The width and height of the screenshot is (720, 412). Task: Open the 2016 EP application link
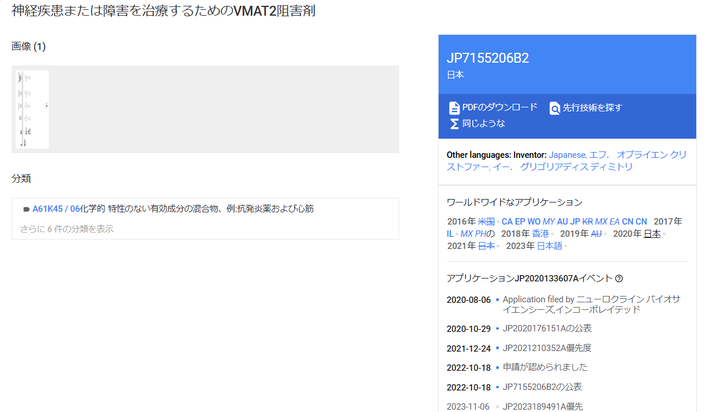[x=520, y=221]
